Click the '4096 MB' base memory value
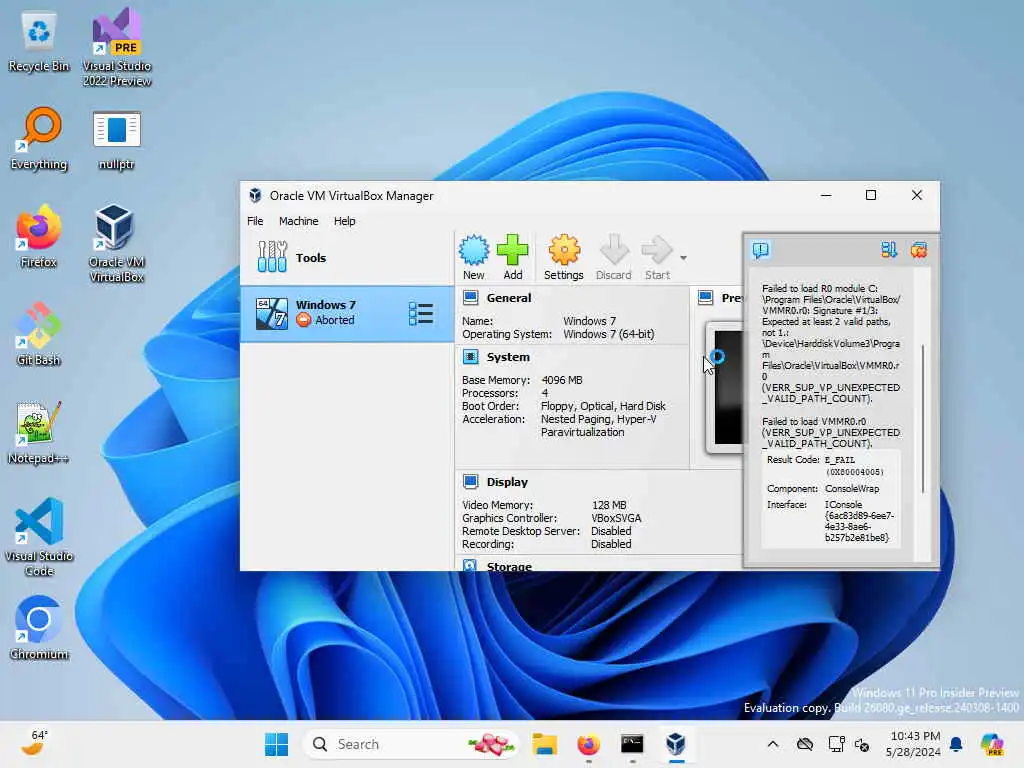 (562, 380)
